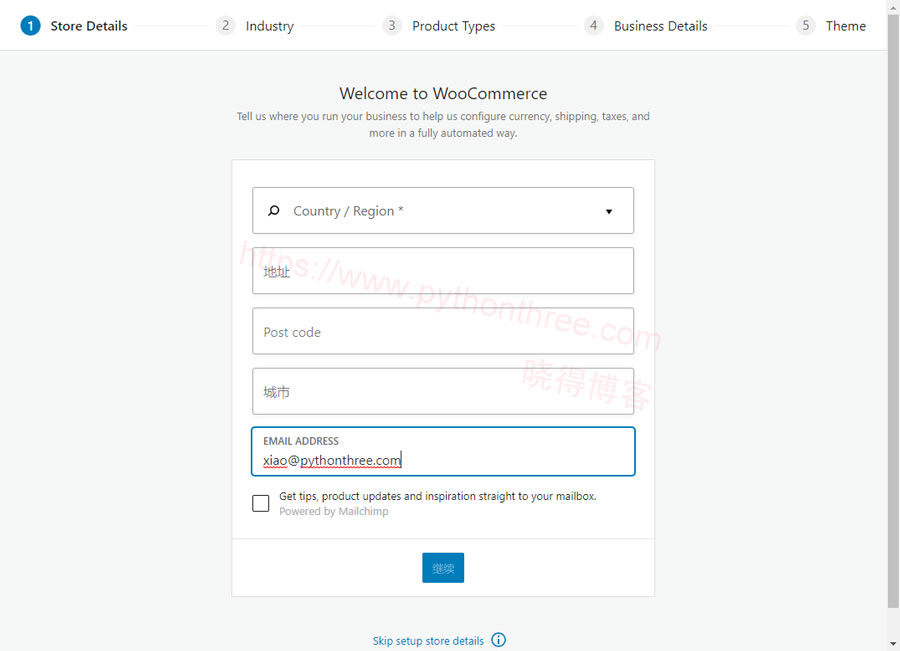Click the blue 继续 continue button
Screen dimensions: 900x651
point(443,568)
